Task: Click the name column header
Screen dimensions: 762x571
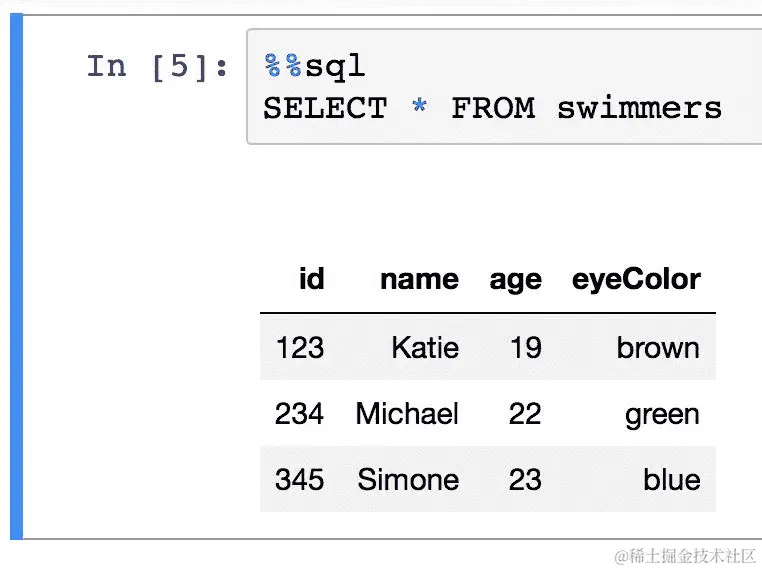Action: click(x=419, y=279)
